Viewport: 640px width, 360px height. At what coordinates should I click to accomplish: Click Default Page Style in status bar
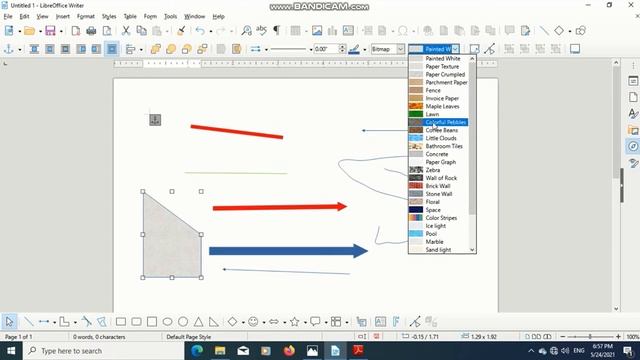pyautogui.click(x=189, y=337)
